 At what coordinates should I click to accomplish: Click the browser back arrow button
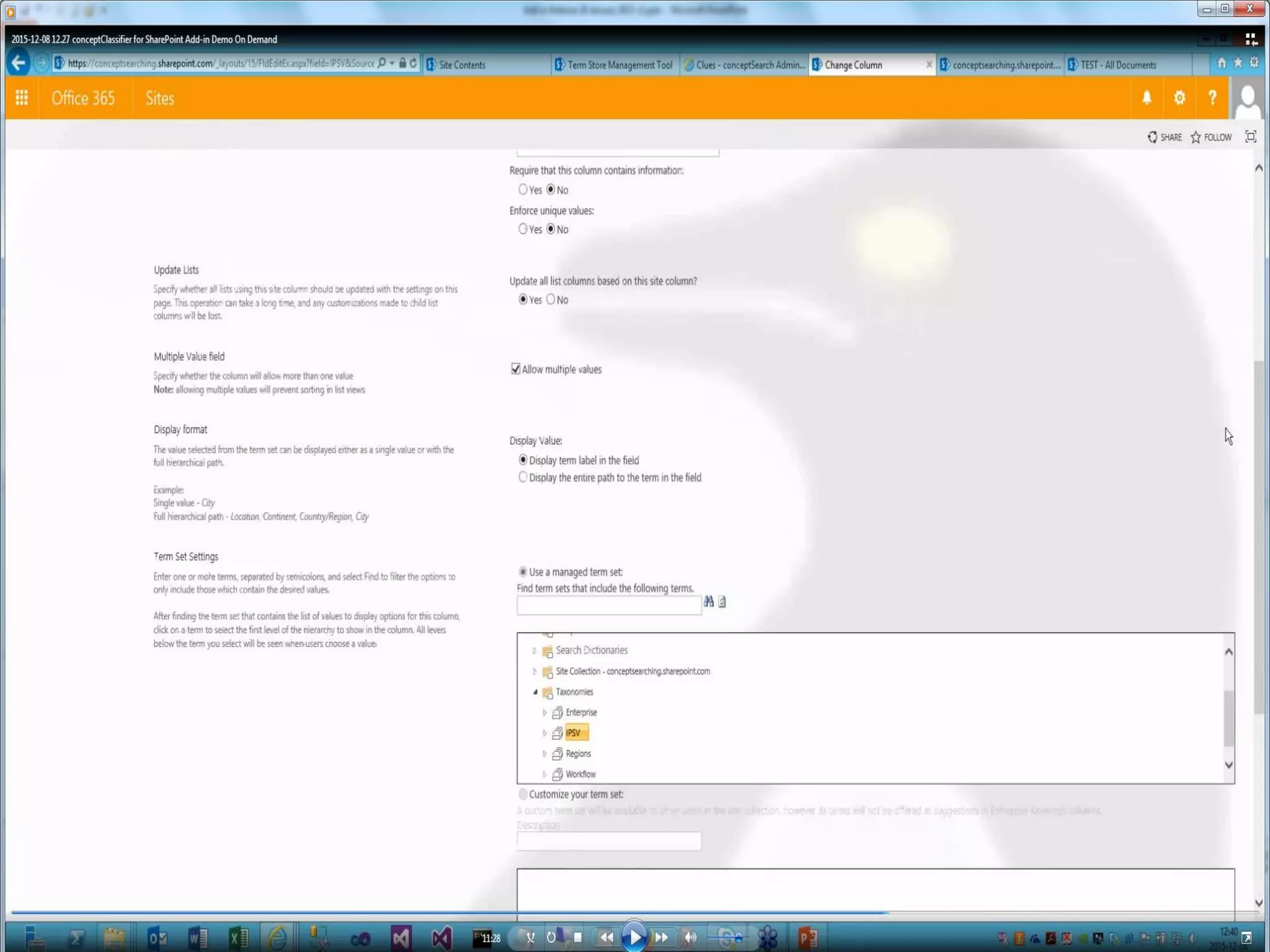pos(19,63)
